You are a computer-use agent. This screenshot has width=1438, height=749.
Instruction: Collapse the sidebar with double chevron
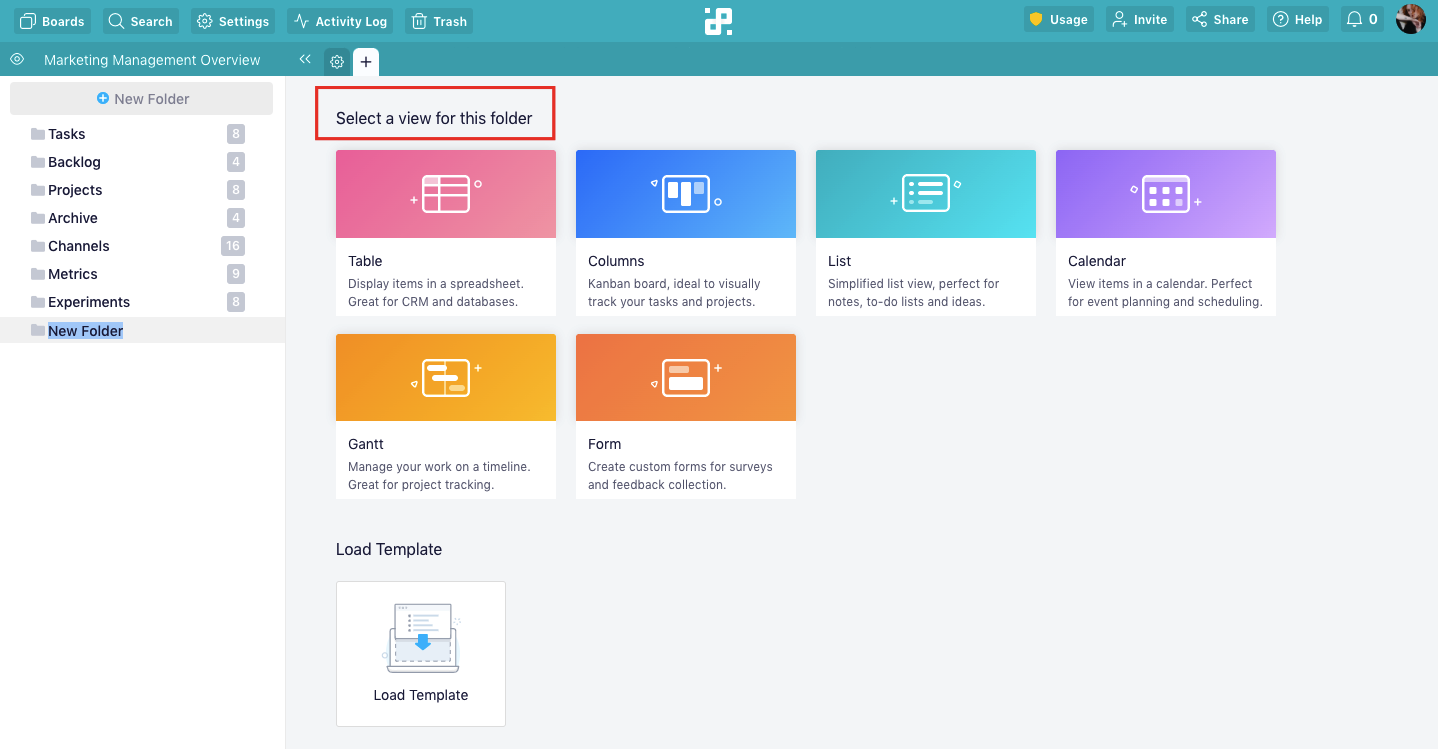[305, 59]
